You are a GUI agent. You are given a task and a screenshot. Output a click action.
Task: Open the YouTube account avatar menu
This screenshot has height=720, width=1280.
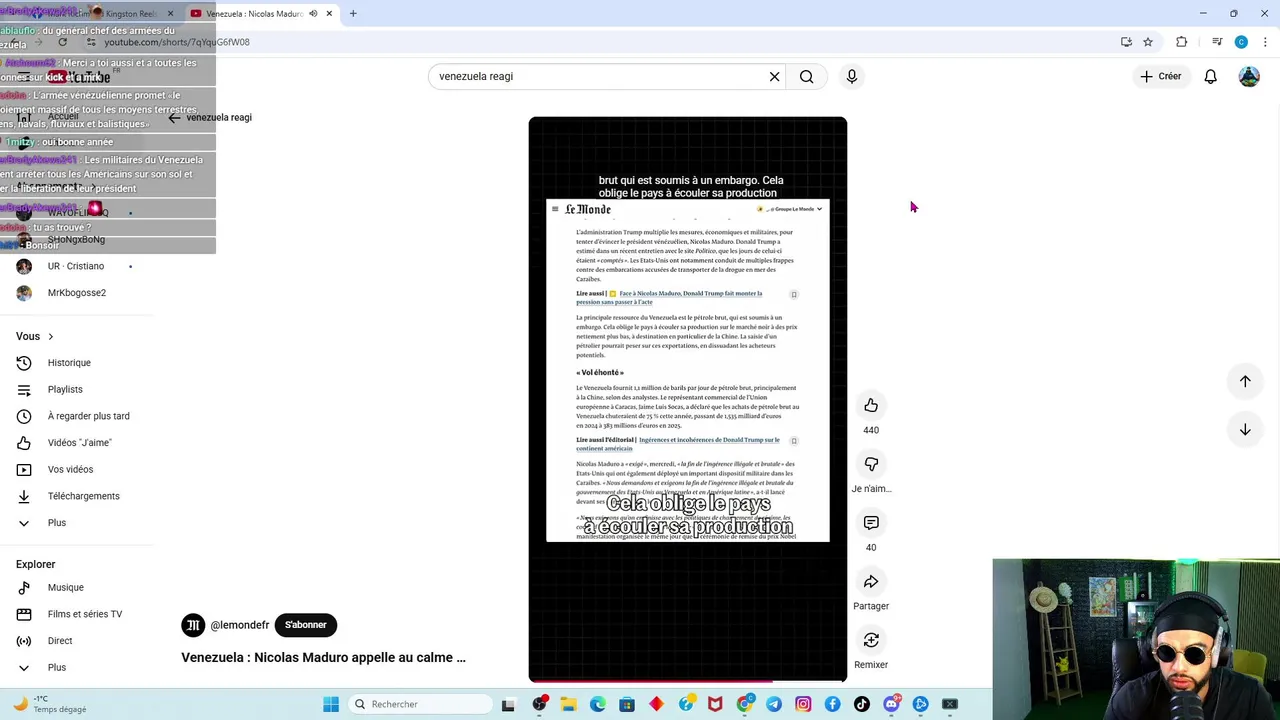click(1249, 76)
